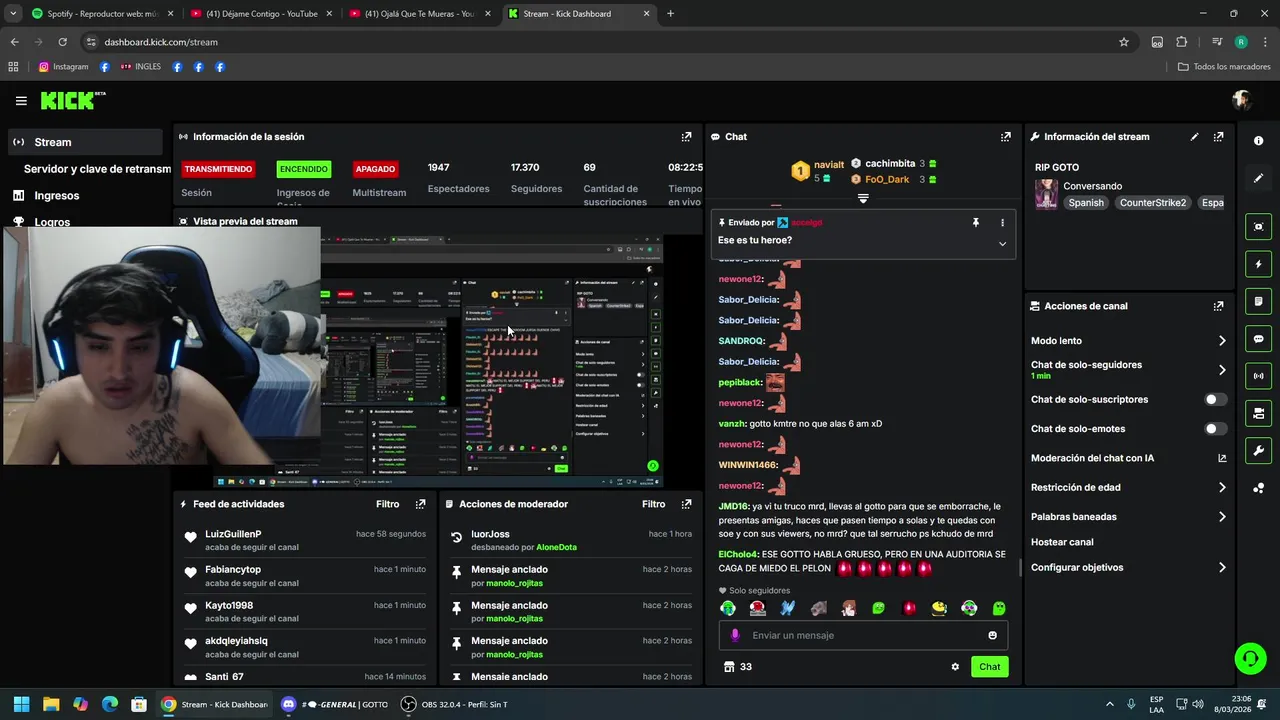Pop out the Acciones de canal panel
1280x720 pixels.
1218,306
